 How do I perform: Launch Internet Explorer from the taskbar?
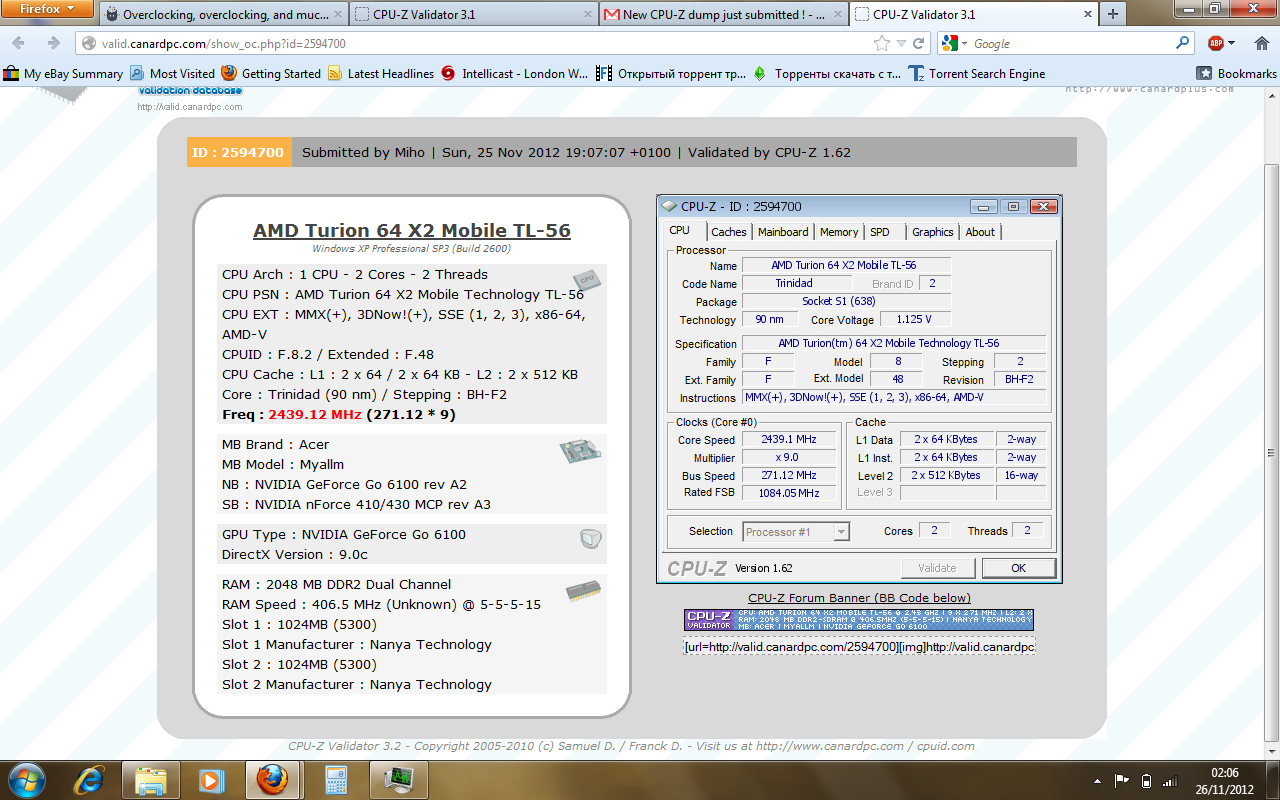(90, 780)
